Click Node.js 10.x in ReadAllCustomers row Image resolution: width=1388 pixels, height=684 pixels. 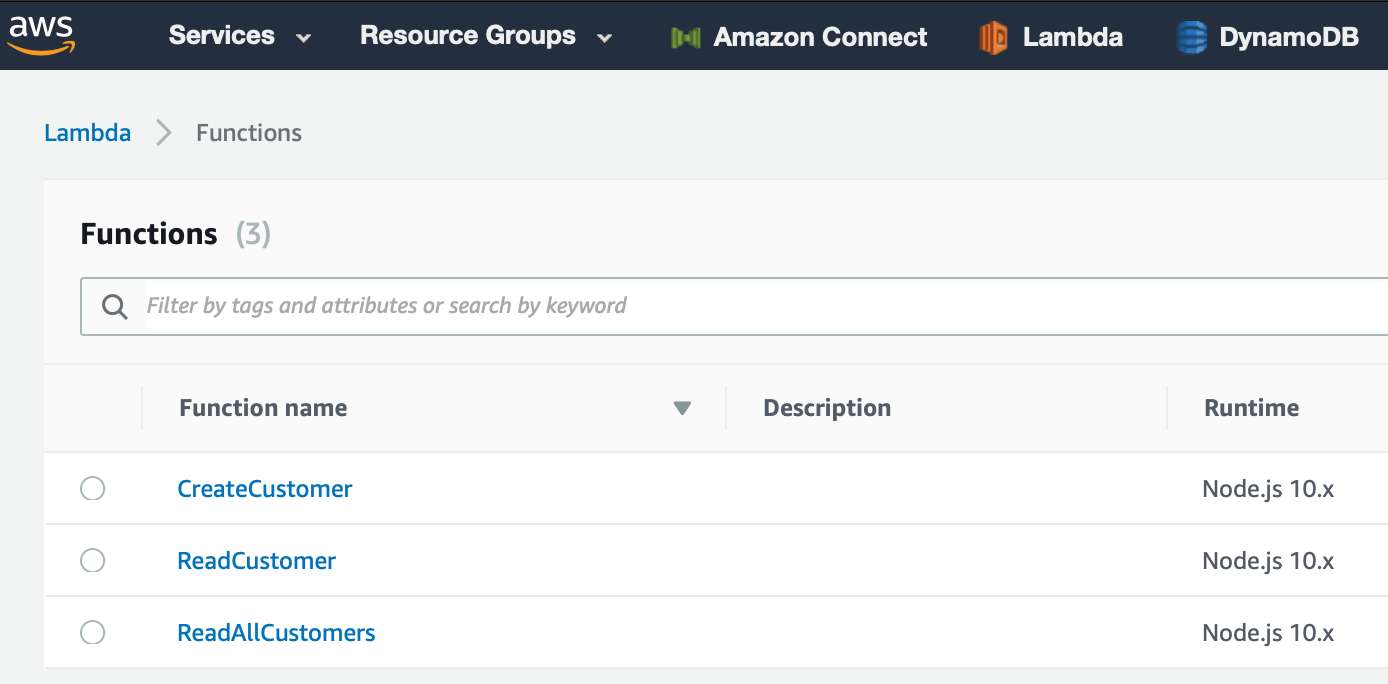1268,633
